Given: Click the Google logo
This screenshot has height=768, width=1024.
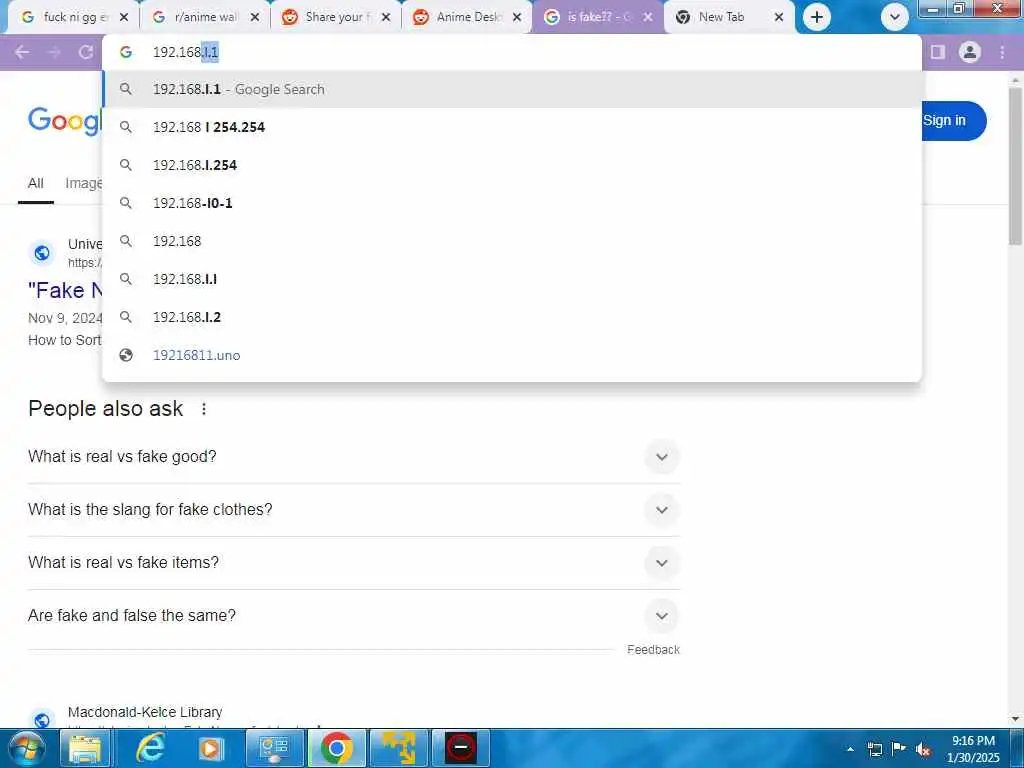Looking at the screenshot, I should coord(65,121).
